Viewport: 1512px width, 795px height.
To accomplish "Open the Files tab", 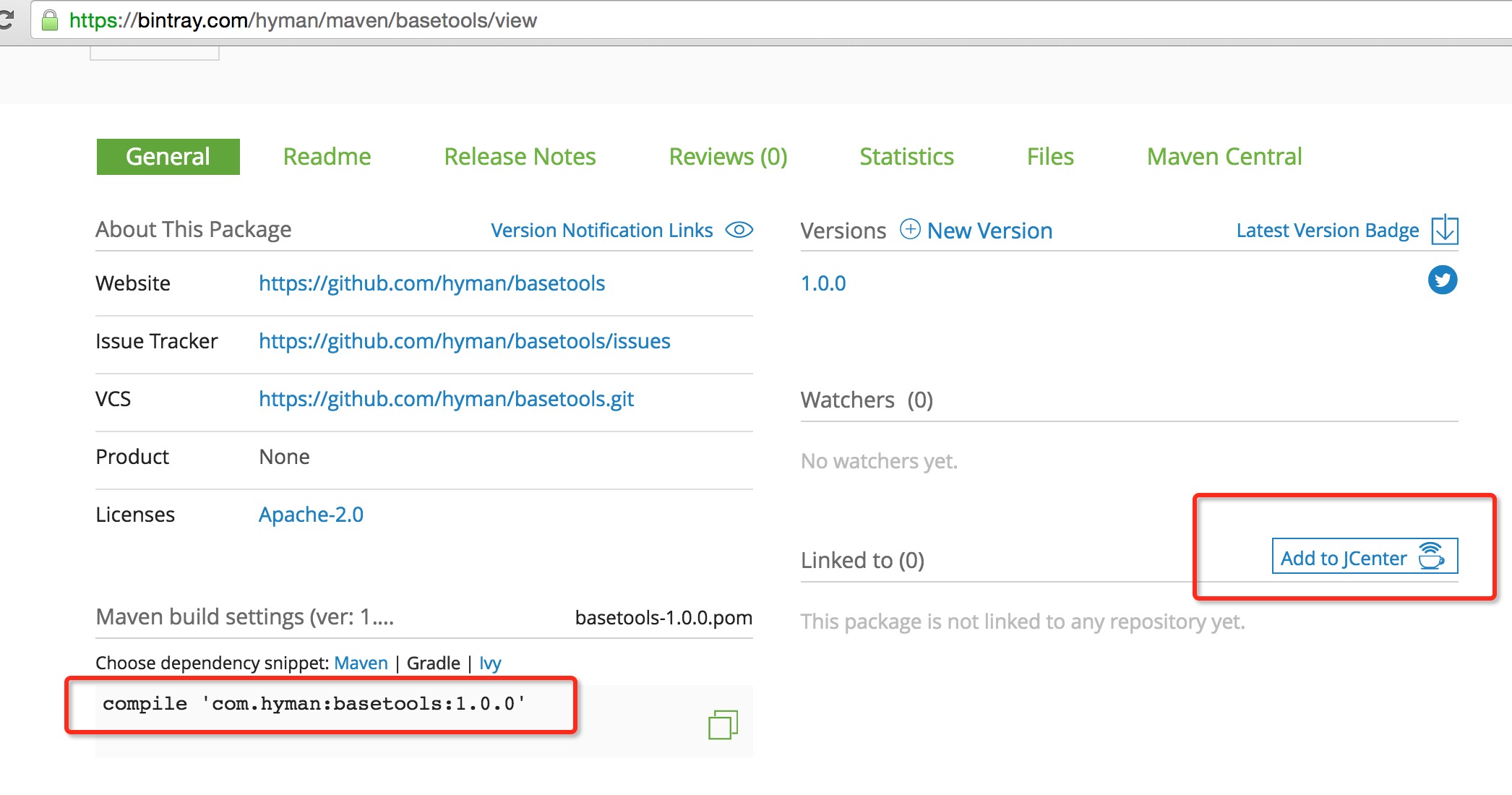I will [1050, 157].
